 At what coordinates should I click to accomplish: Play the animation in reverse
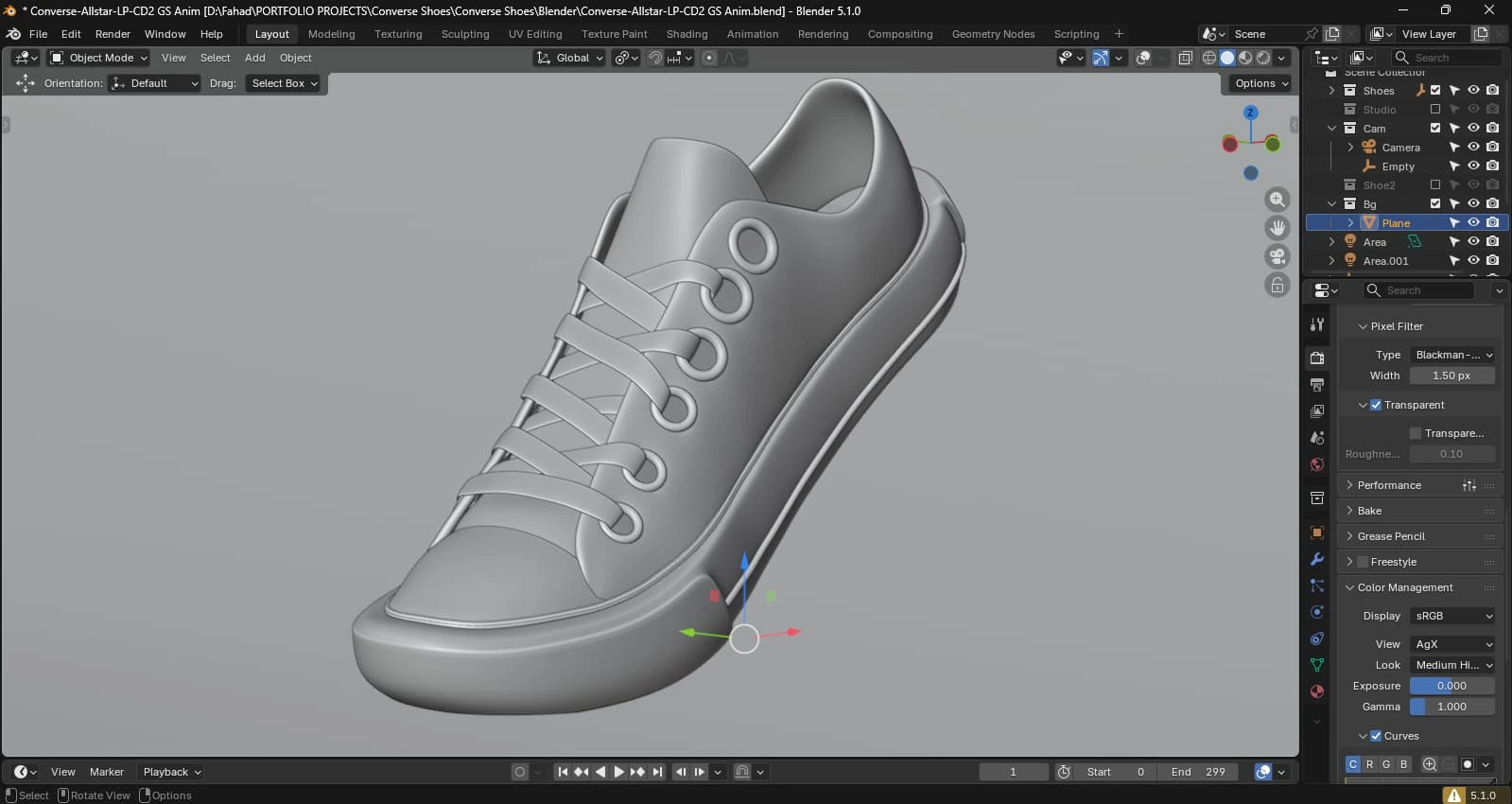coord(600,772)
